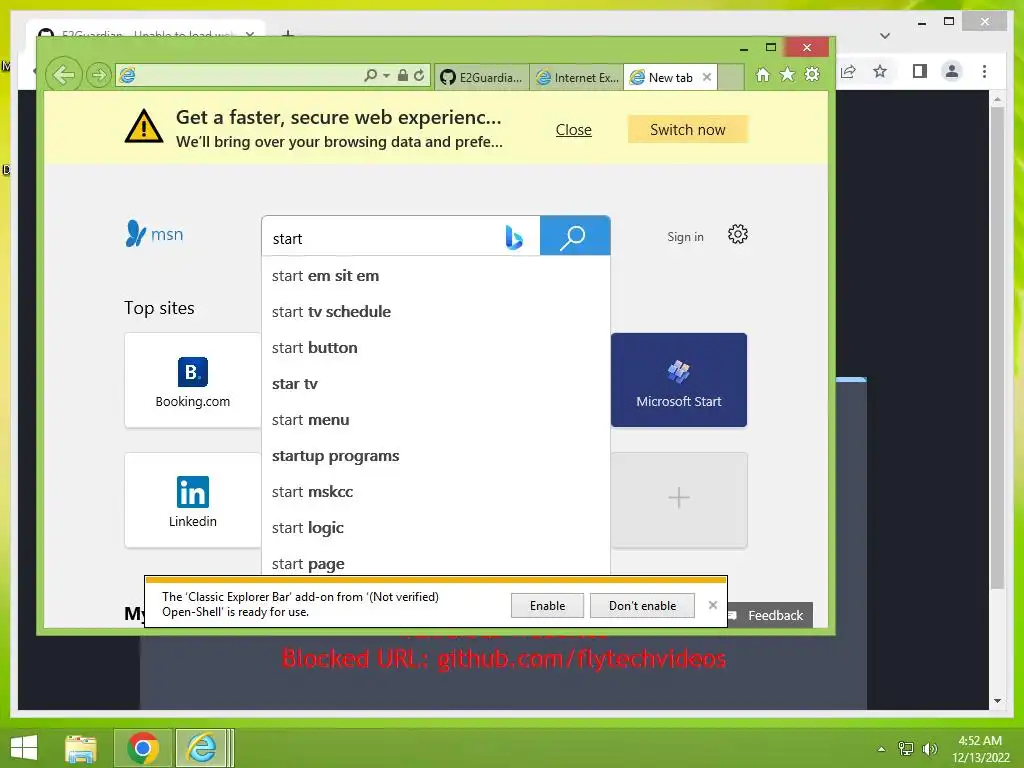Refresh the page in Internet Explorer
This screenshot has height=768, width=1024.
[x=419, y=76]
